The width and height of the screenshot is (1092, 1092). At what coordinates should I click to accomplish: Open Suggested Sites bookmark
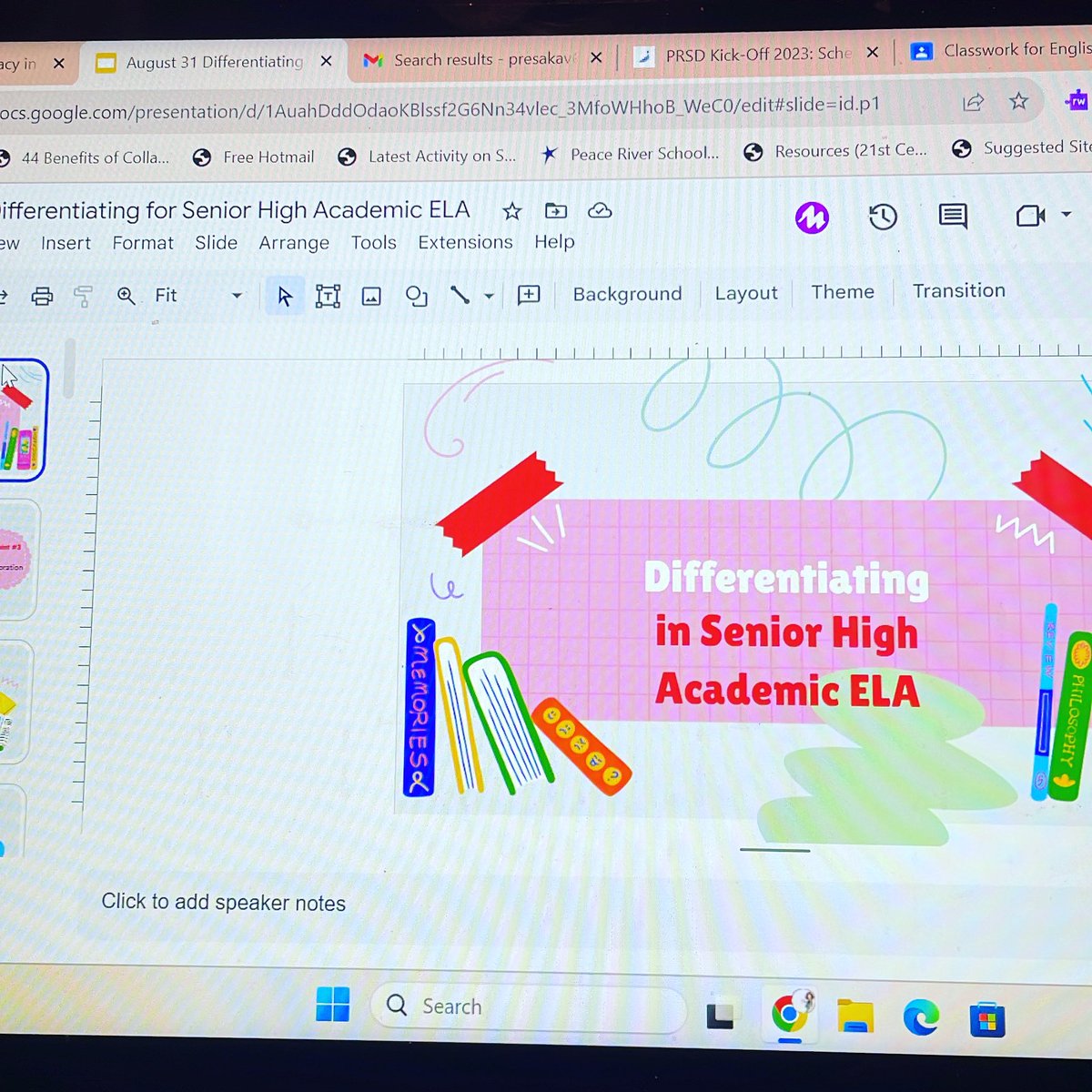click(x=1021, y=147)
